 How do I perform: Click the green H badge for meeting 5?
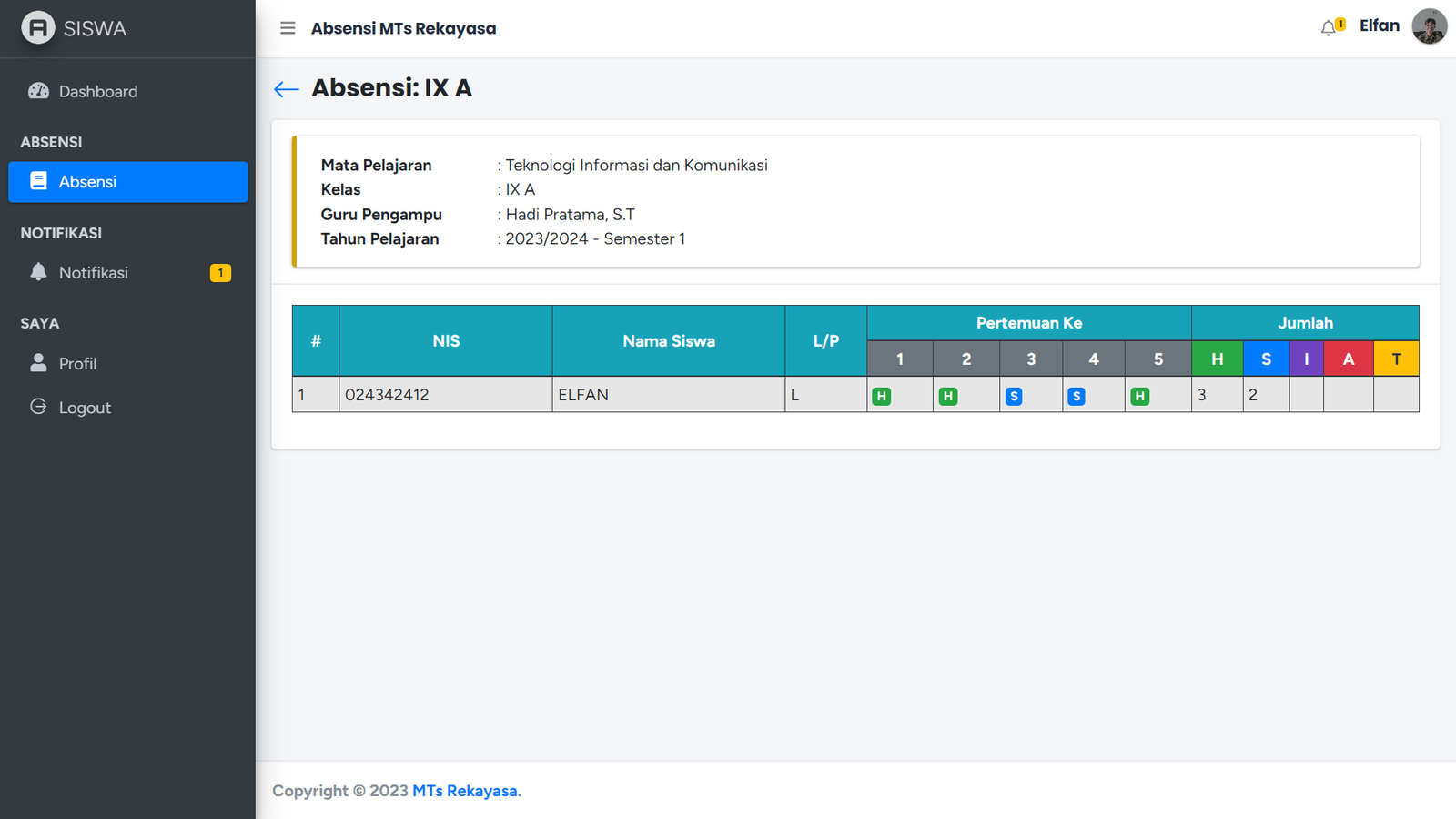pyautogui.click(x=1140, y=396)
